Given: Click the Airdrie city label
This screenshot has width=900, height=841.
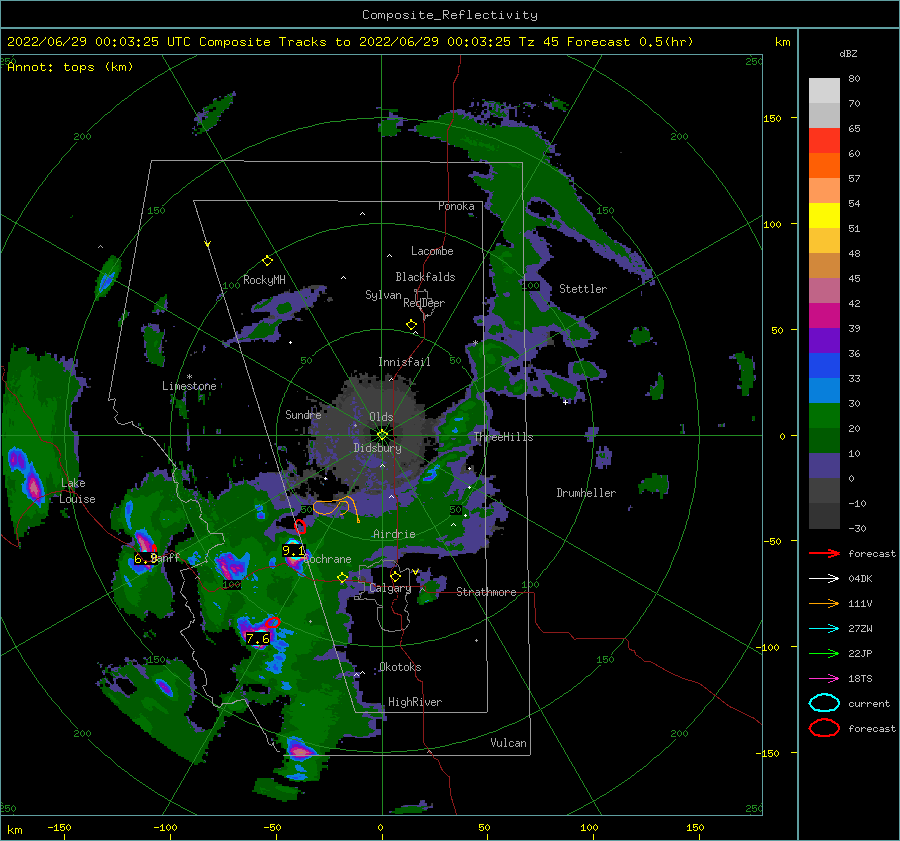Looking at the screenshot, I should 394,534.
